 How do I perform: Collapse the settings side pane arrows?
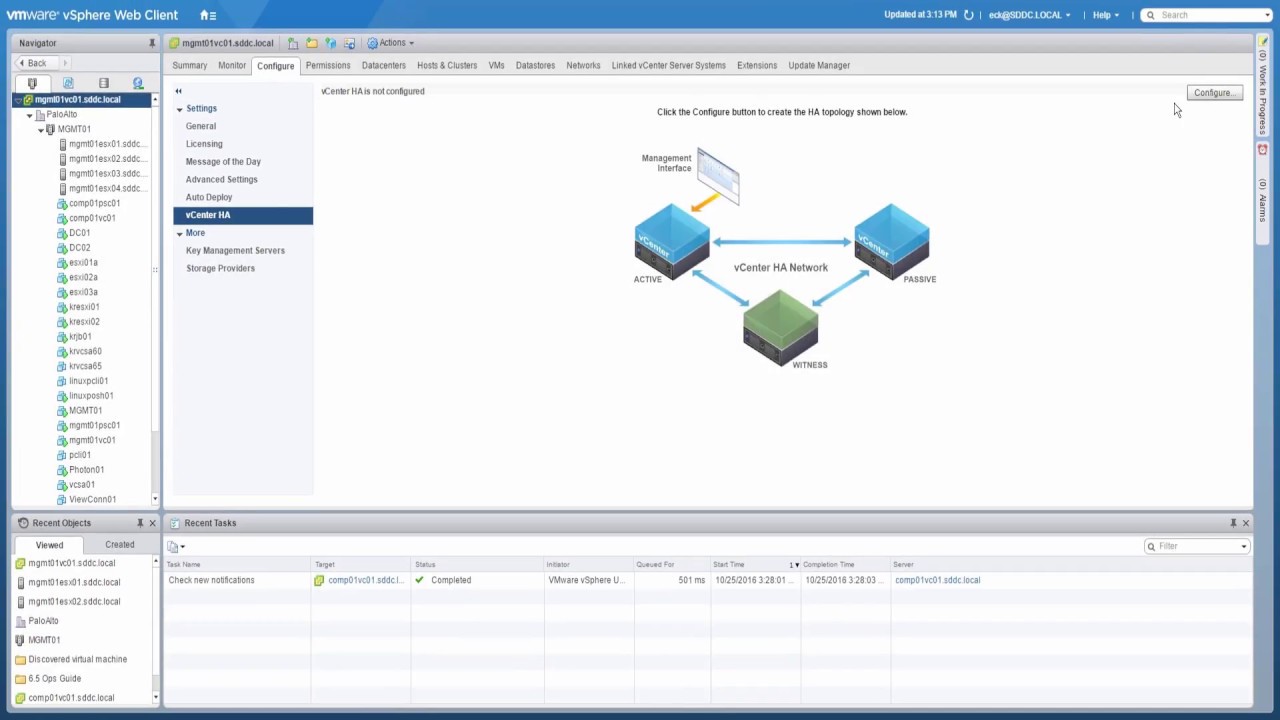pos(178,91)
